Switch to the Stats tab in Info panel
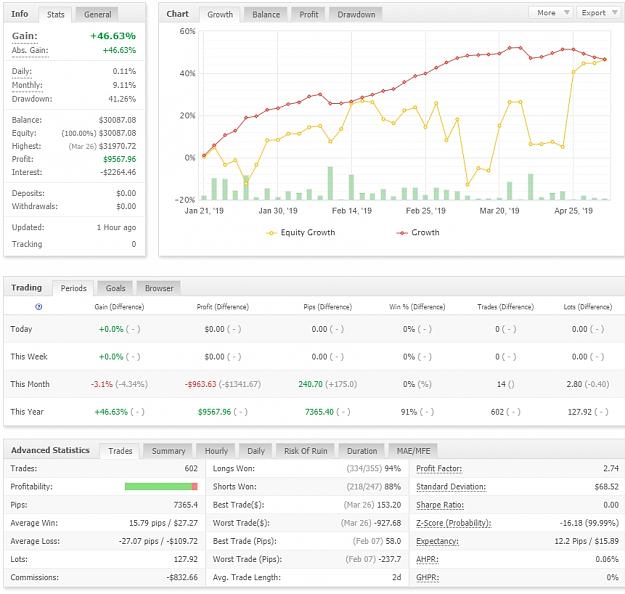625x594 pixels. point(55,14)
